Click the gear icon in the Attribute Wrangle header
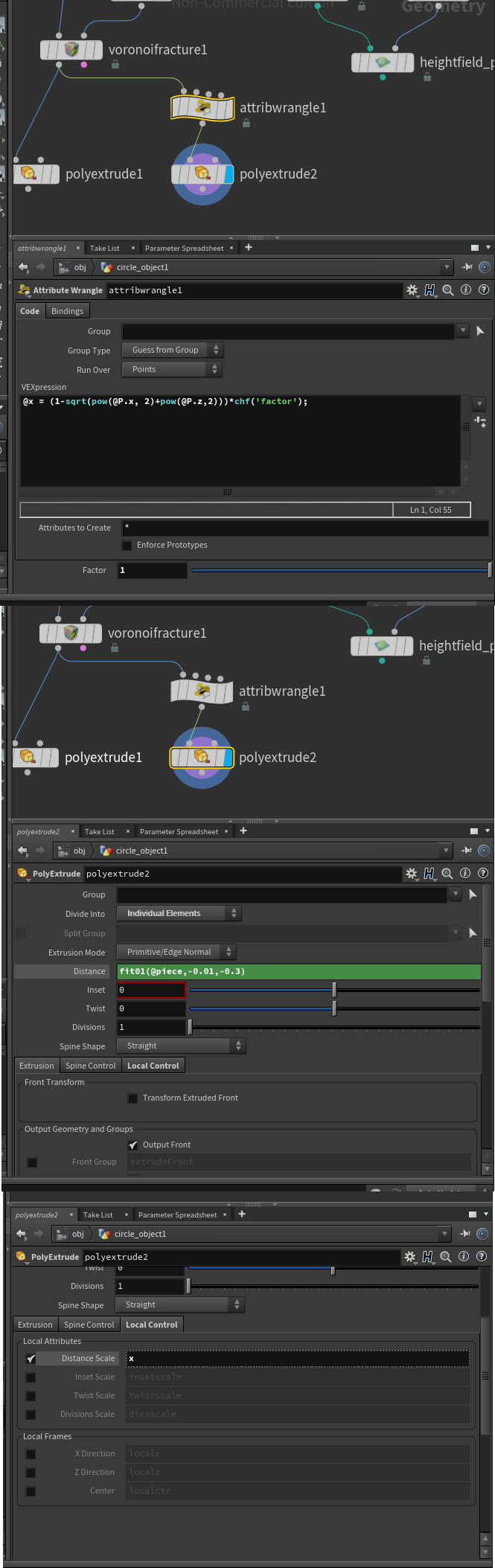This screenshot has width=495, height=1568. (412, 290)
